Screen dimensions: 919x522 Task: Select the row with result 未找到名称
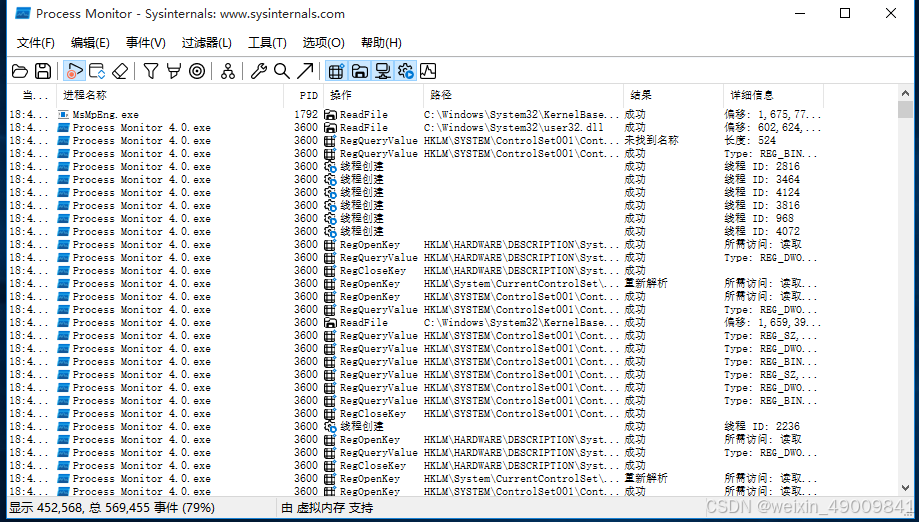[415, 141]
